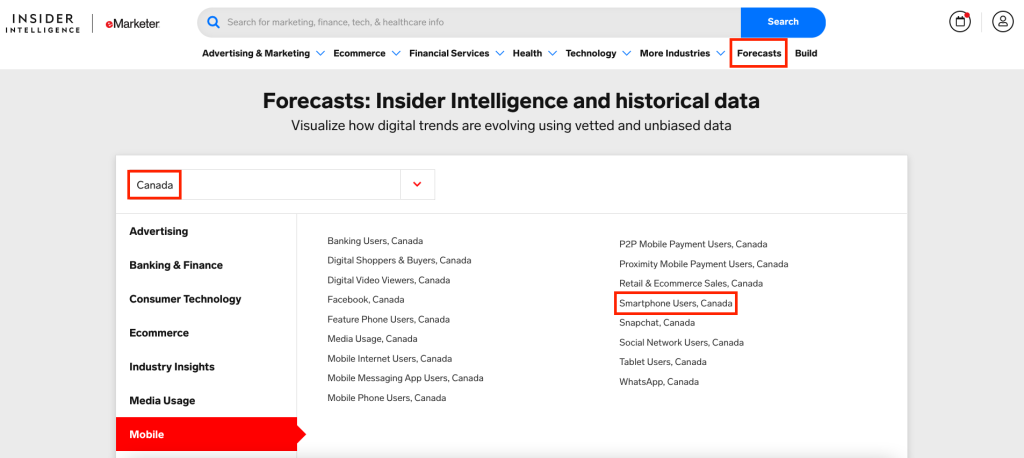
Task: Expand the Financial Services chevron
Action: (x=500, y=54)
